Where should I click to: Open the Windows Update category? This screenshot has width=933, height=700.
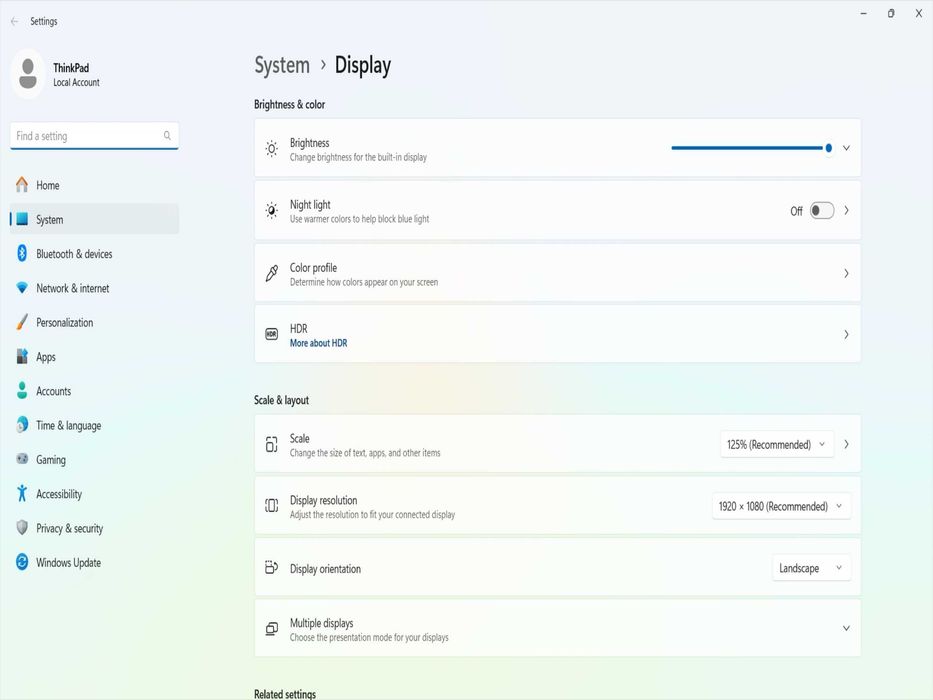coord(94,562)
